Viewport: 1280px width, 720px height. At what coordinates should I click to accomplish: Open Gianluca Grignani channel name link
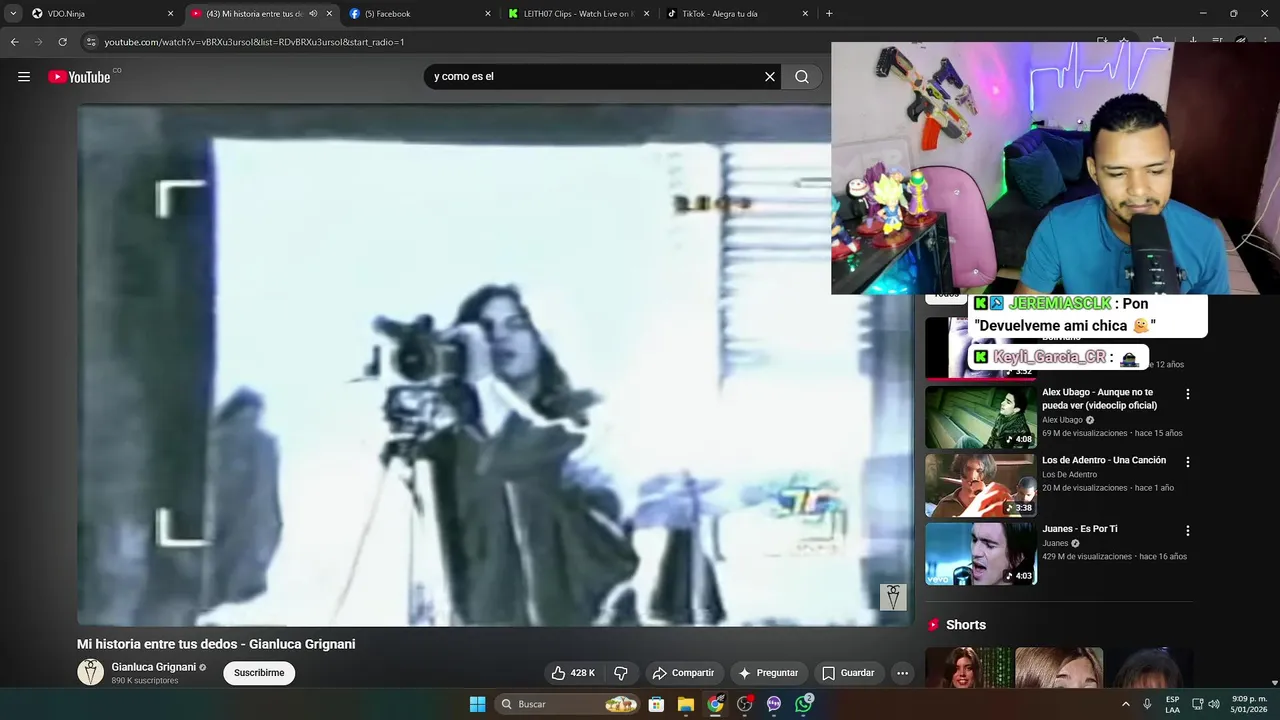(154, 667)
